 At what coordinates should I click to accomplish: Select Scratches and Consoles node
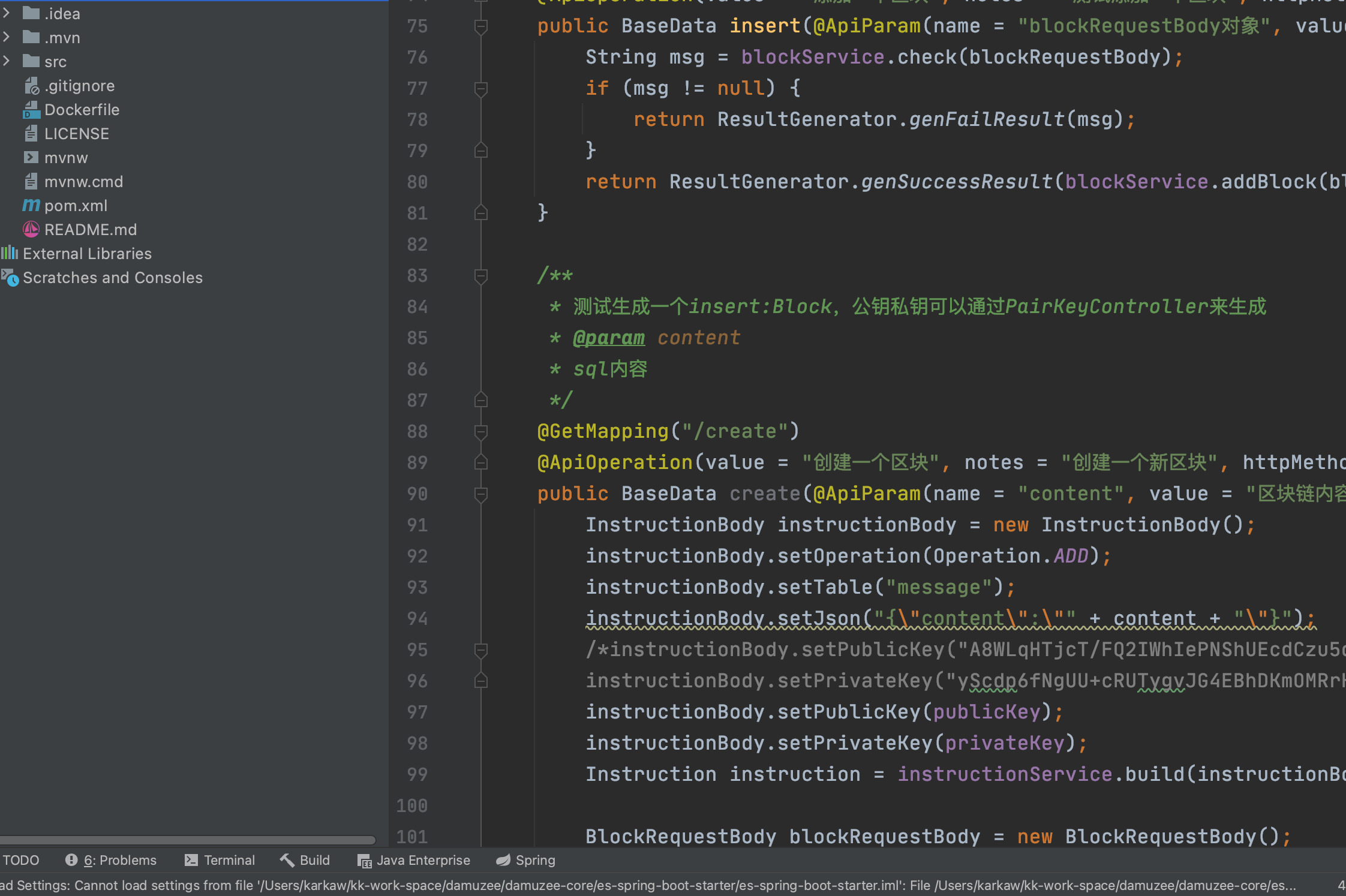[113, 278]
